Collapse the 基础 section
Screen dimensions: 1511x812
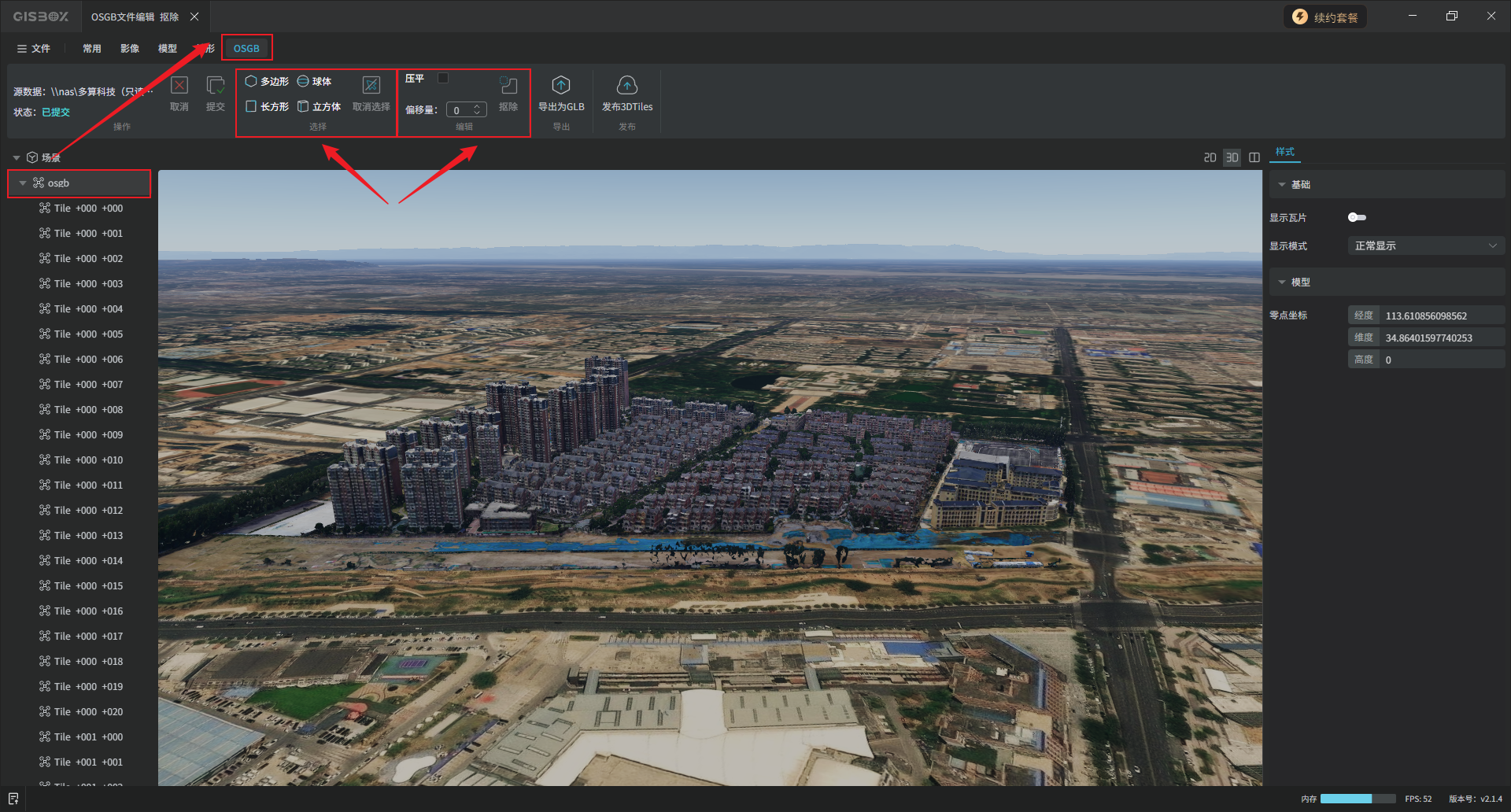click(x=1282, y=185)
